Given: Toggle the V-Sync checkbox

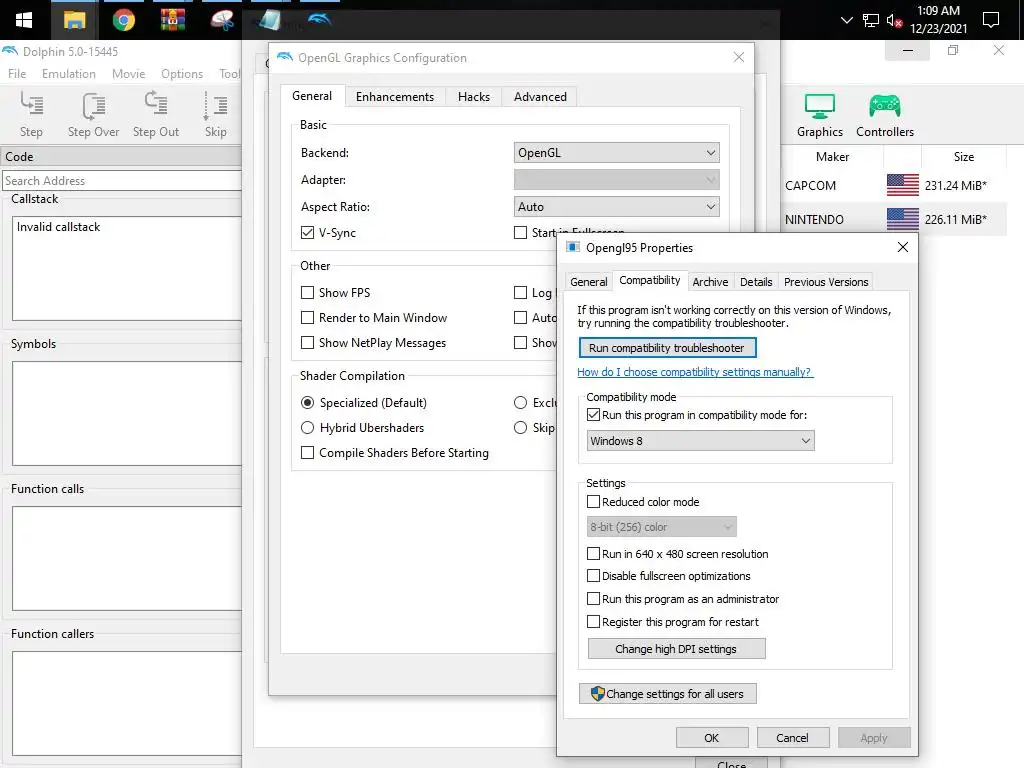Looking at the screenshot, I should (x=308, y=232).
